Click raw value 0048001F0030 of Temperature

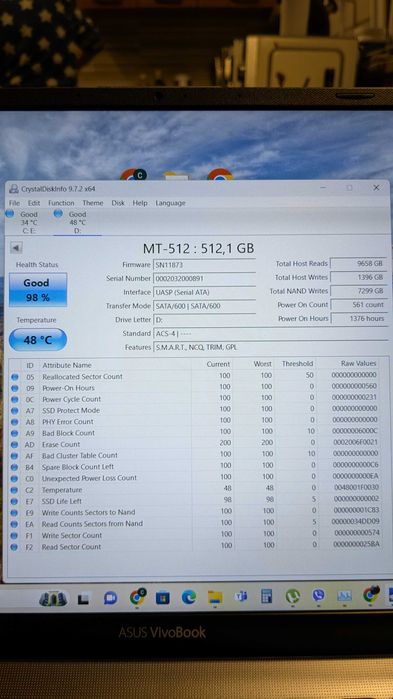(x=356, y=487)
